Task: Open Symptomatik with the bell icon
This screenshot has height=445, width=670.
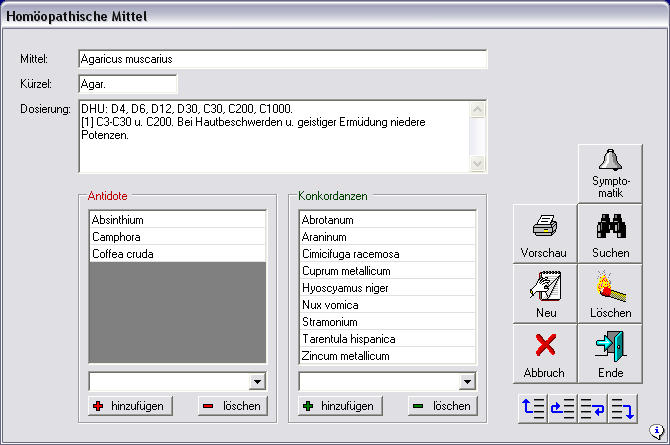Action: 609,173
